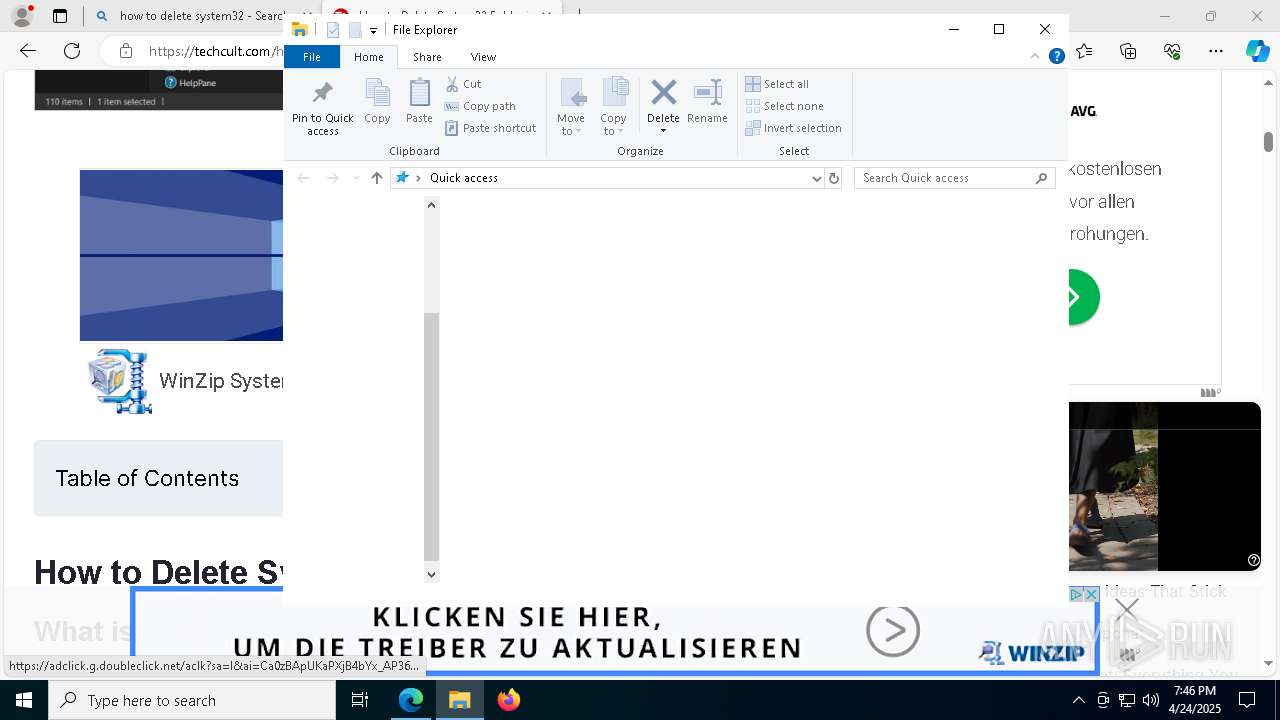Switch to the Home ribbon tab
Image resolution: width=1280 pixels, height=720 pixels.
[368, 57]
